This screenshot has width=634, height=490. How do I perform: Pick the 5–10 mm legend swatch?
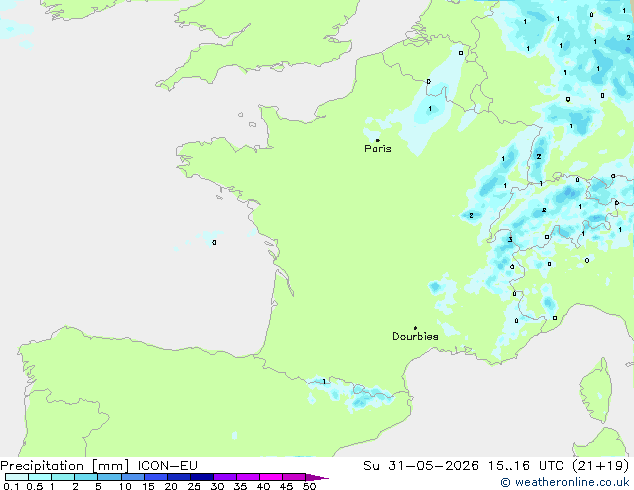(x=109, y=477)
